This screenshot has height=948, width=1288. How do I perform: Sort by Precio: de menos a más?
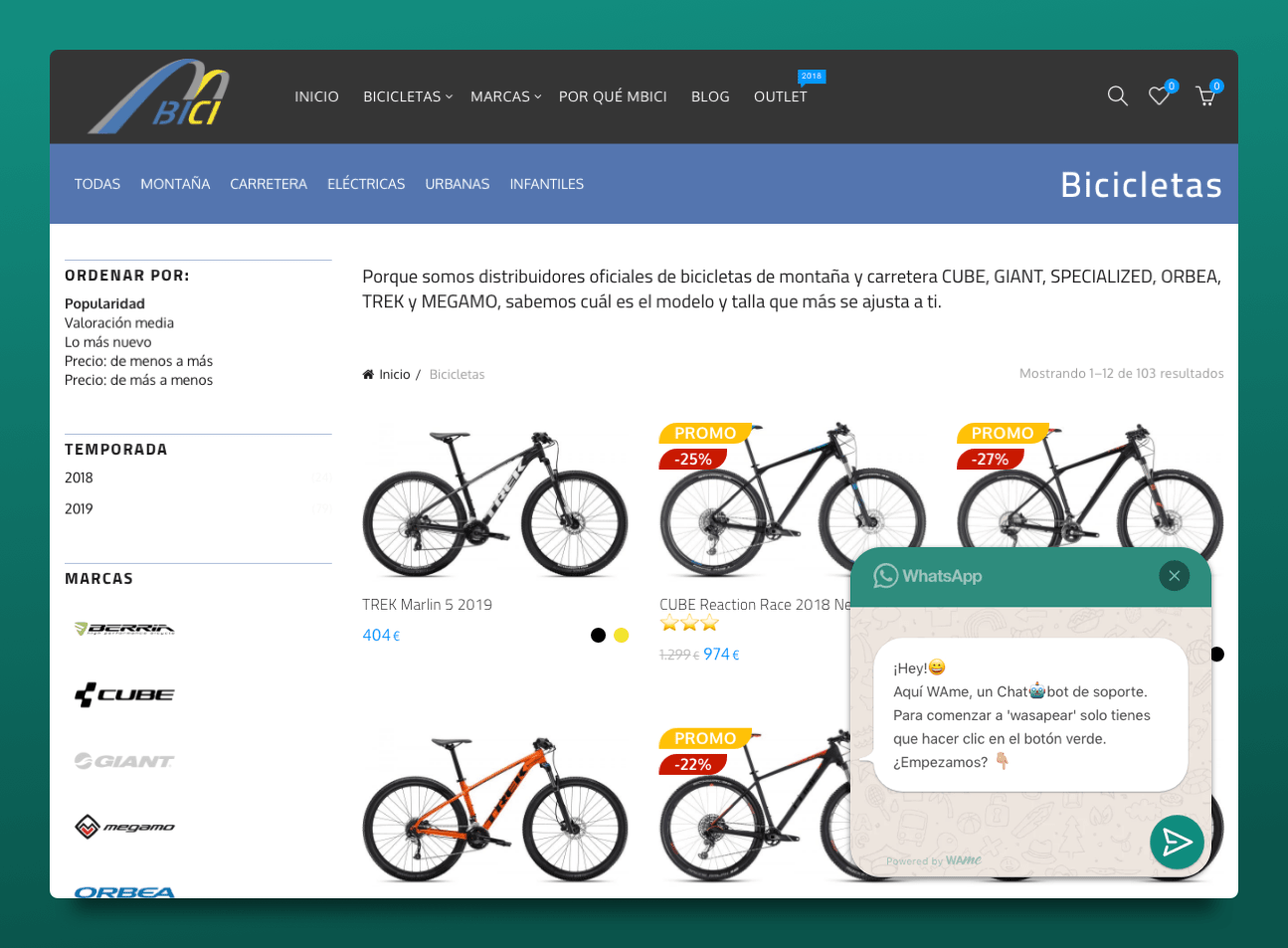tap(138, 361)
